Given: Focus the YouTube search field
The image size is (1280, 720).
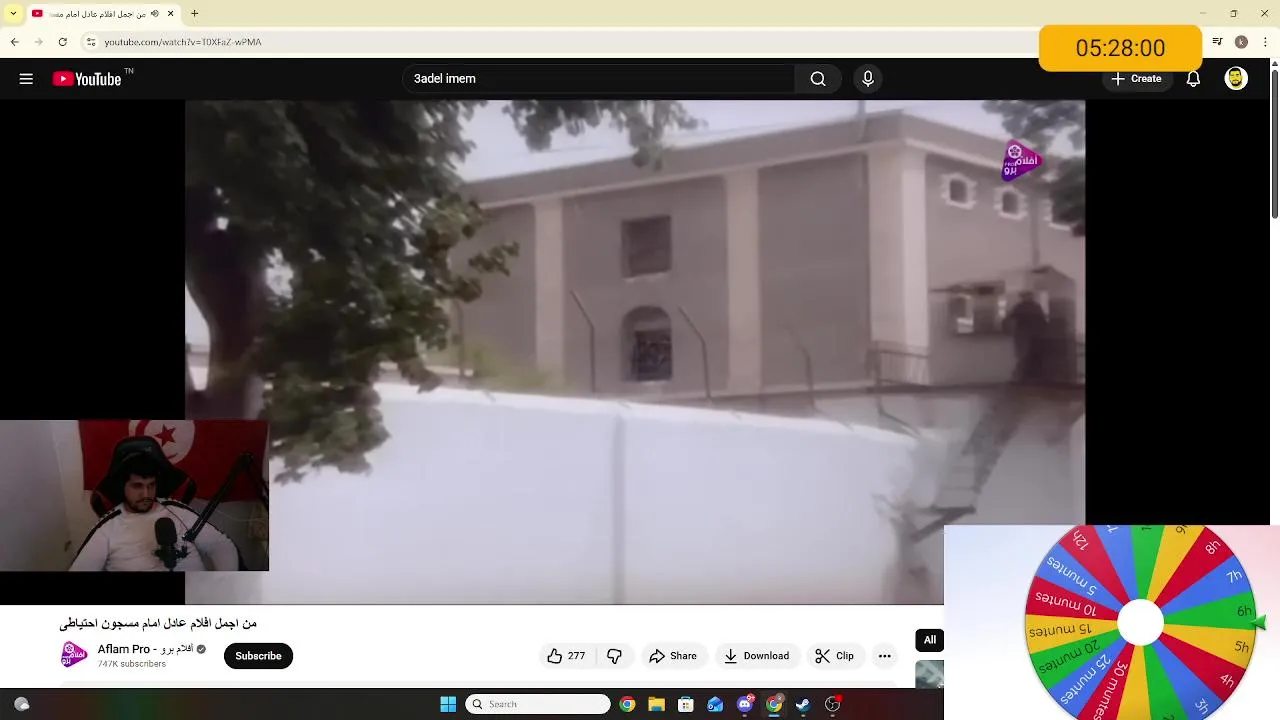Looking at the screenshot, I should tap(599, 79).
